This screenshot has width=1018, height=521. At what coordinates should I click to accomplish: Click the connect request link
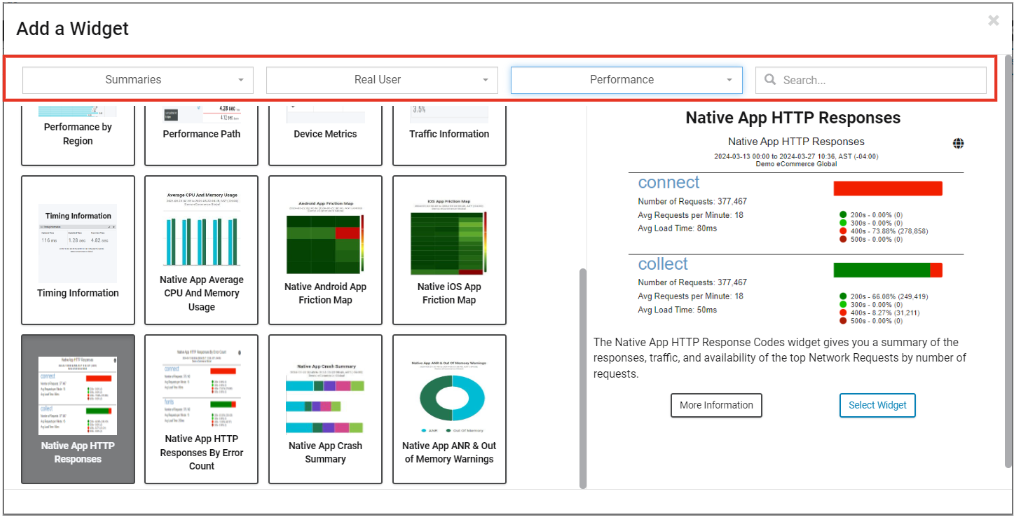click(x=669, y=183)
